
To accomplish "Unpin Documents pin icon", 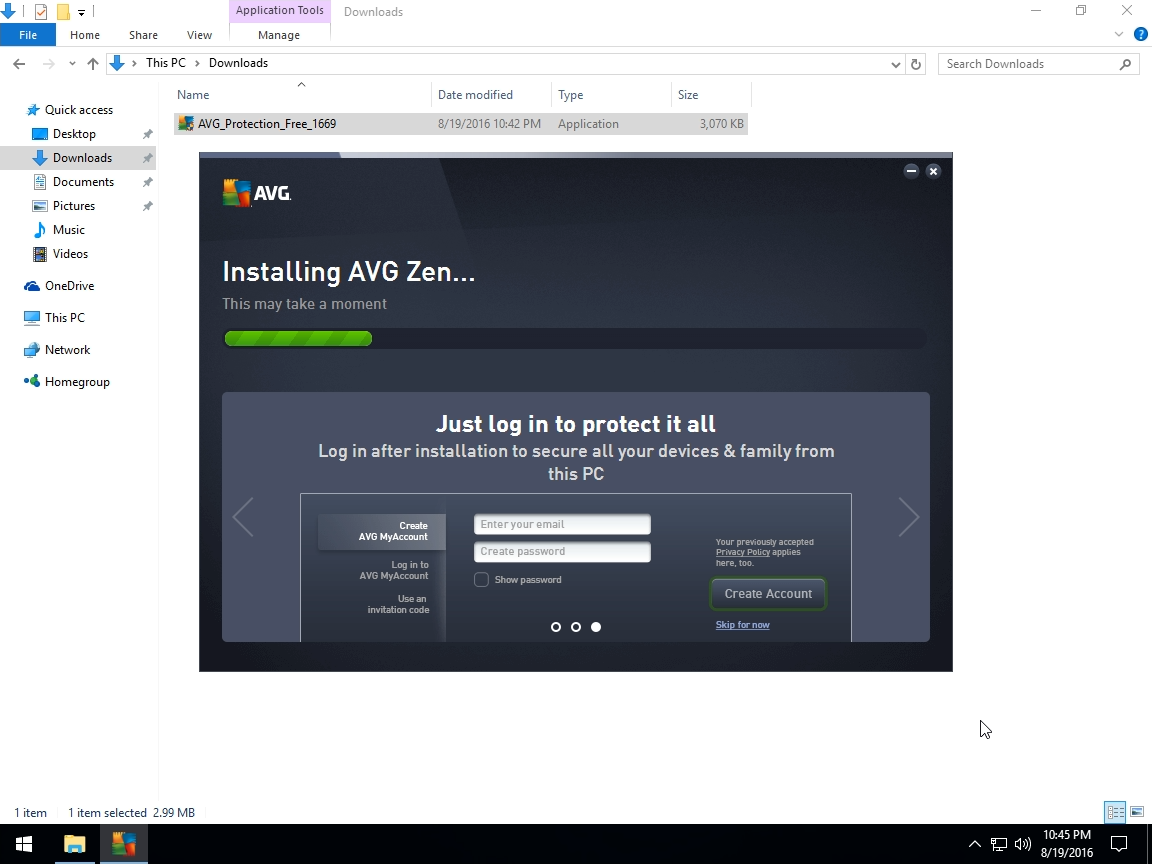I will tap(148, 181).
